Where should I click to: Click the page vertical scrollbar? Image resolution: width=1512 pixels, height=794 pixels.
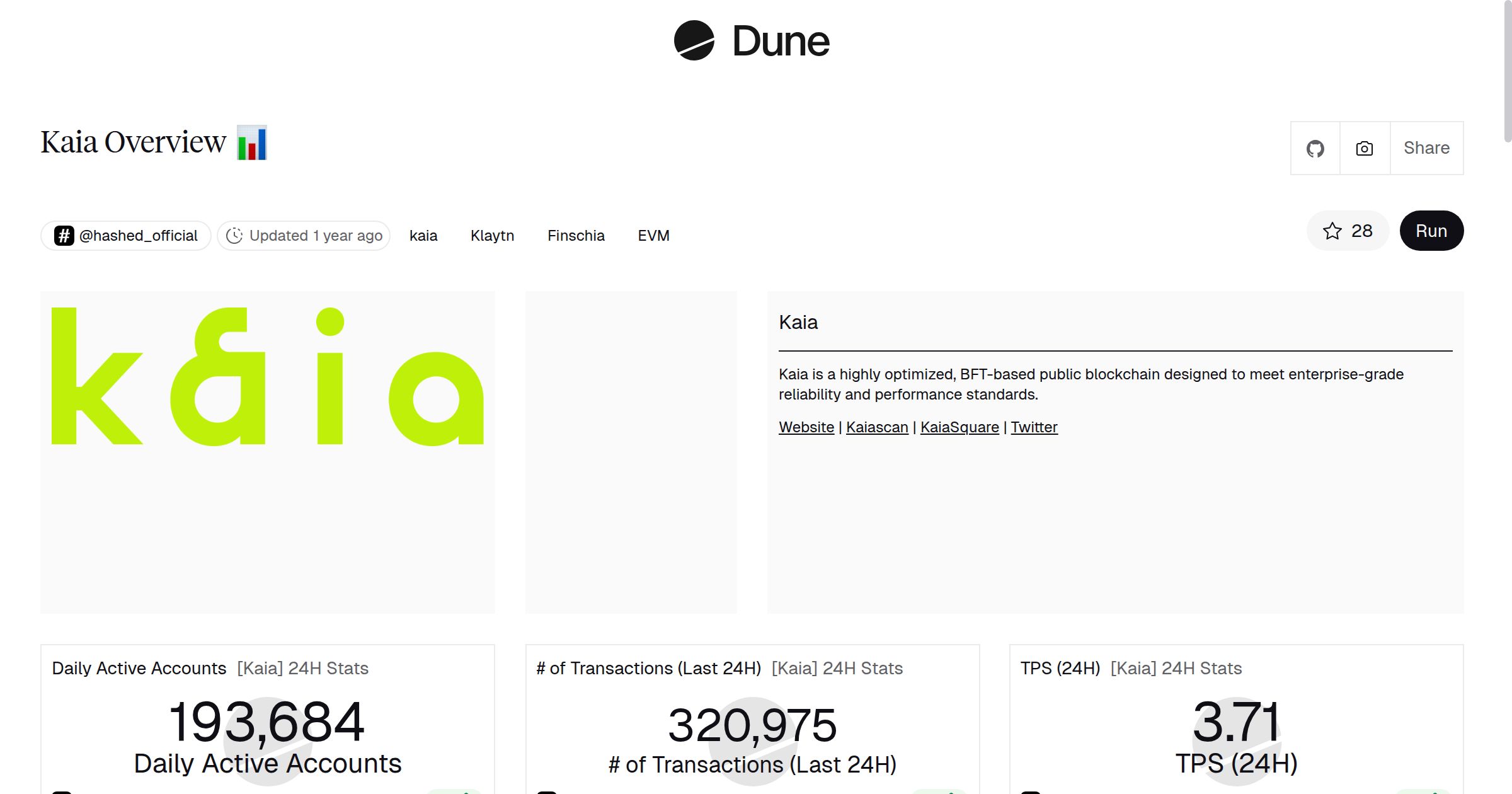tap(1507, 69)
